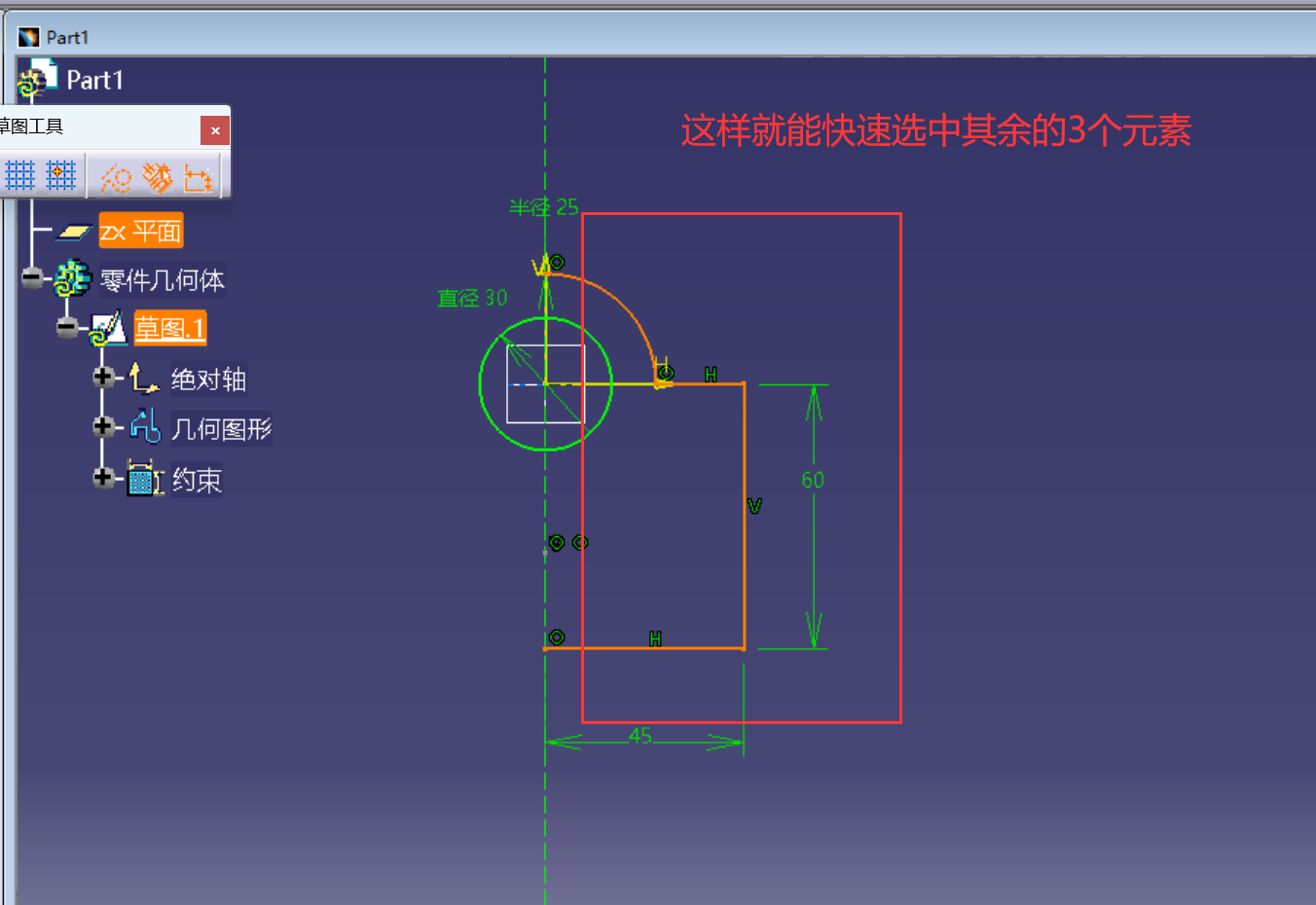Screen dimensions: 1316x905
Task: Toggle Construction/Standard Element mode icon
Action: (x=116, y=177)
